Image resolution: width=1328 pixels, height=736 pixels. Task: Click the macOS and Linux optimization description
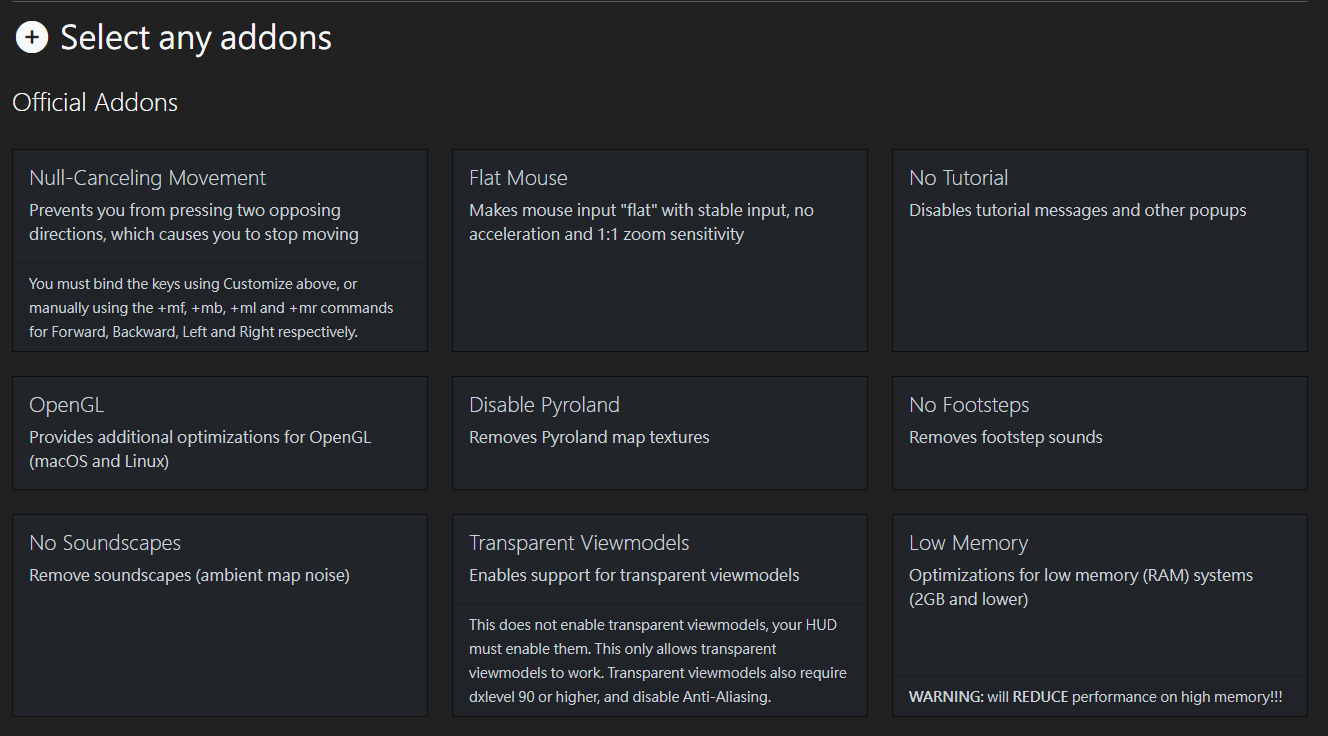(x=200, y=449)
